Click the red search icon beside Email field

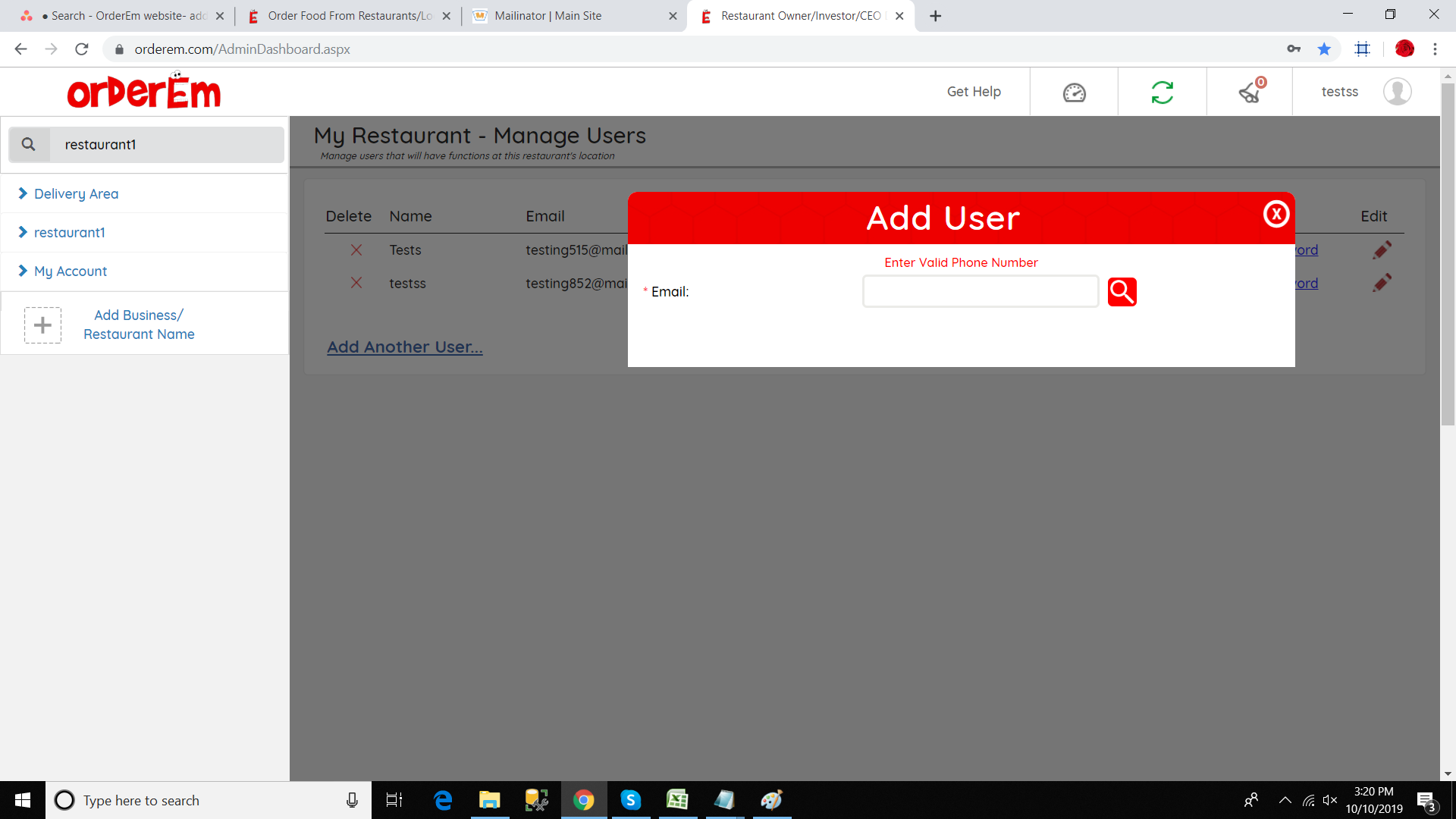1122,292
